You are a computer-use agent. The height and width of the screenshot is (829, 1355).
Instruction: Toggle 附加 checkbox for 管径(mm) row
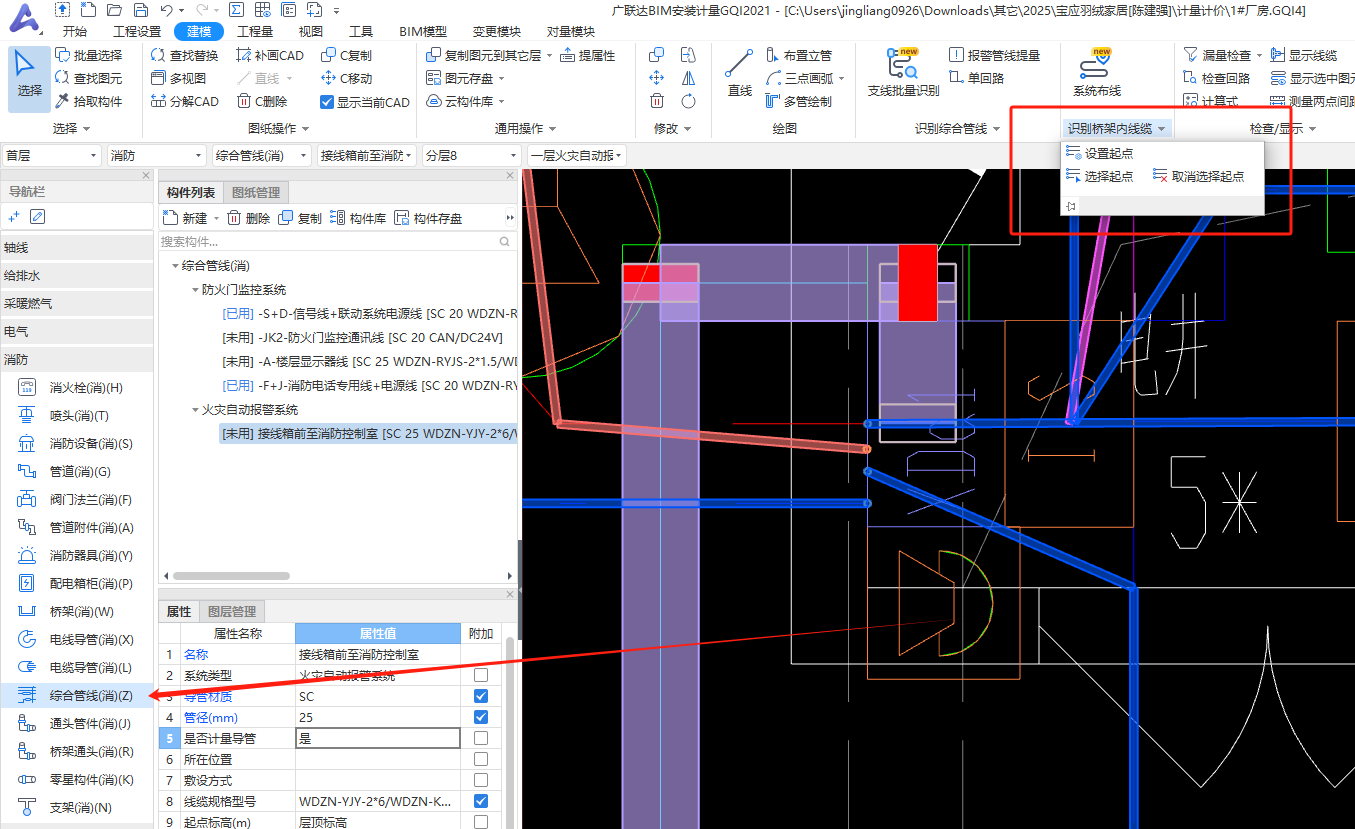pyautogui.click(x=481, y=717)
